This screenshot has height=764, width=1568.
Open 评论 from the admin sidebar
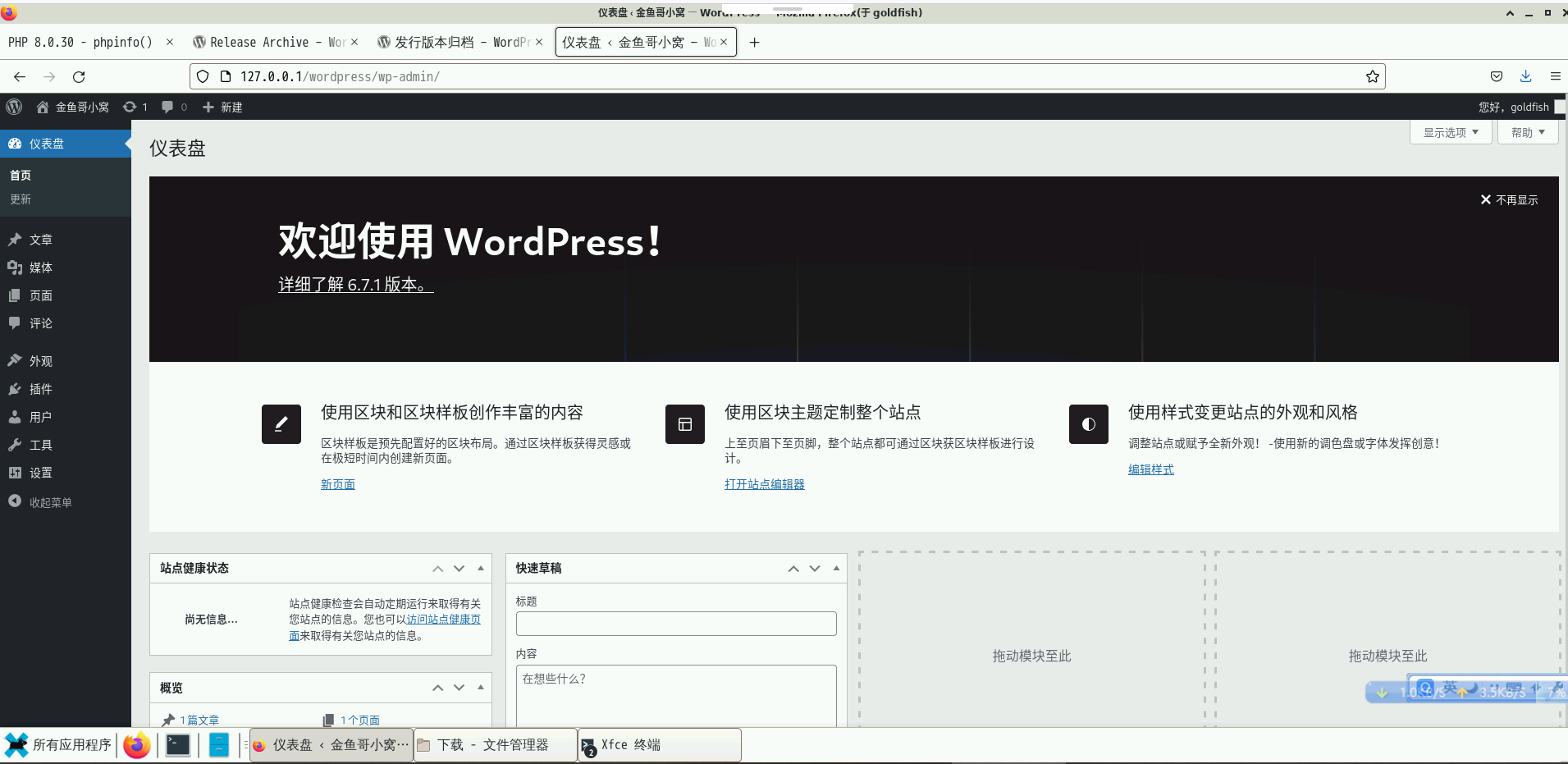point(39,323)
